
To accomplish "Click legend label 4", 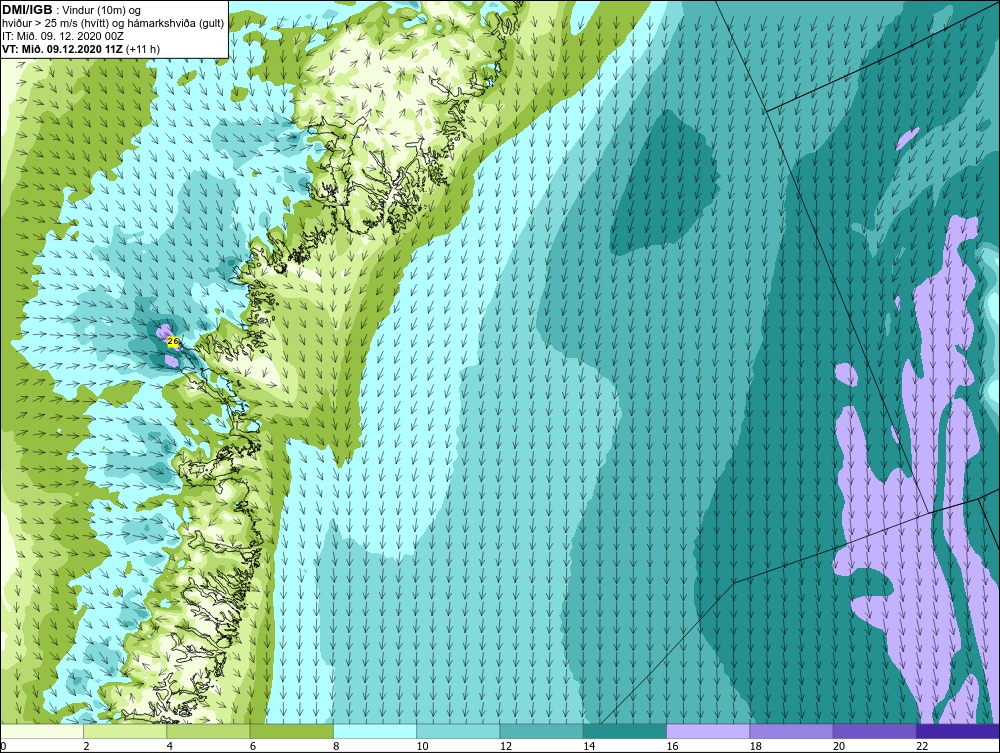I will [x=170, y=746].
